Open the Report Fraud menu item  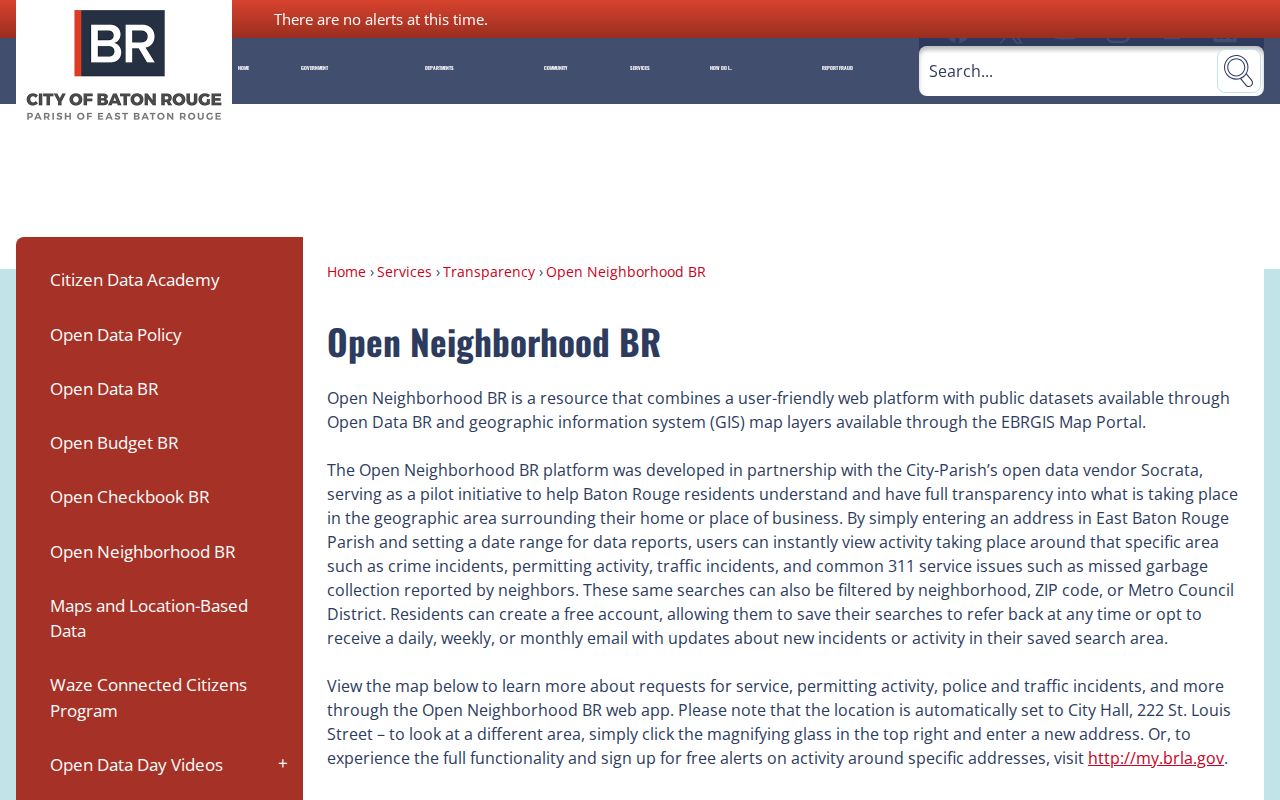click(x=837, y=68)
